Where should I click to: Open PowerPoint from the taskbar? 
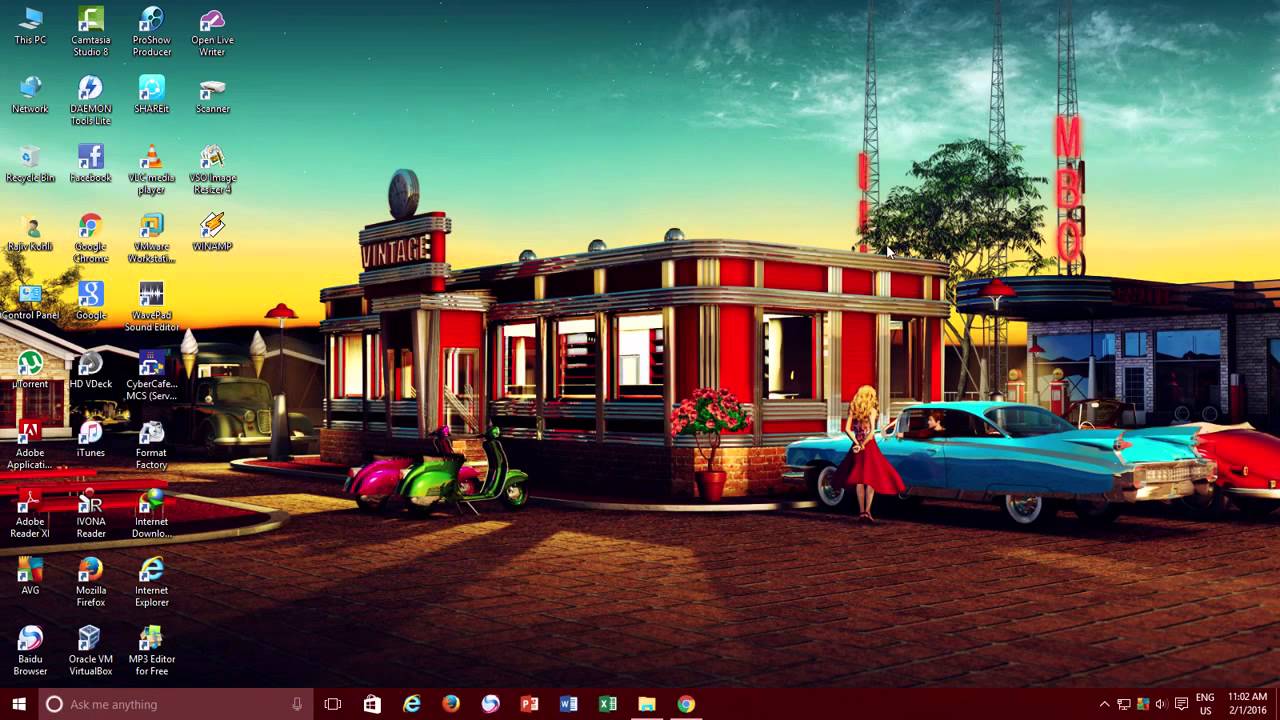coord(529,704)
